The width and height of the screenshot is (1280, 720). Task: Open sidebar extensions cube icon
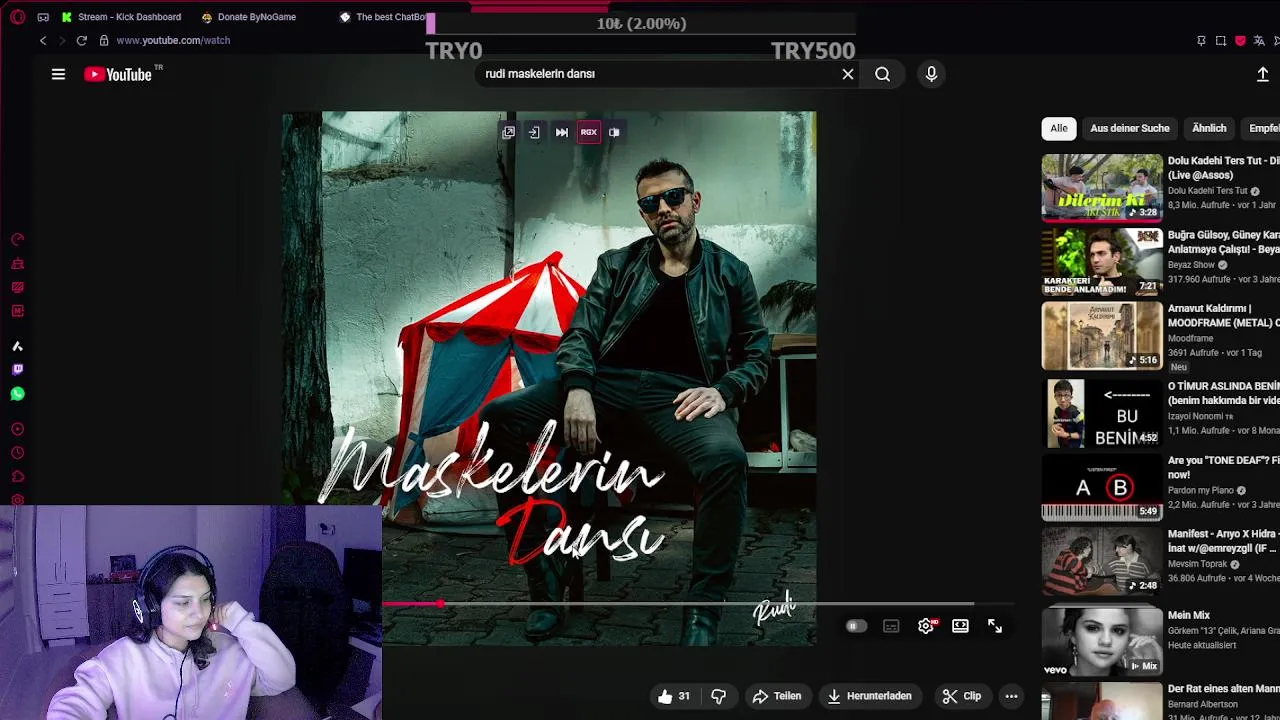point(17,477)
